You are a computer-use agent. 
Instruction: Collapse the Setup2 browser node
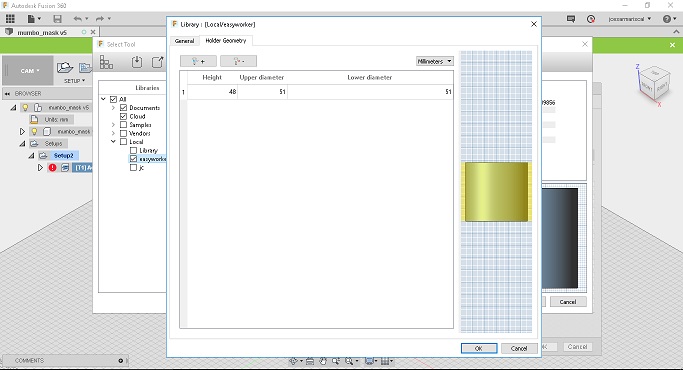[x=31, y=156]
